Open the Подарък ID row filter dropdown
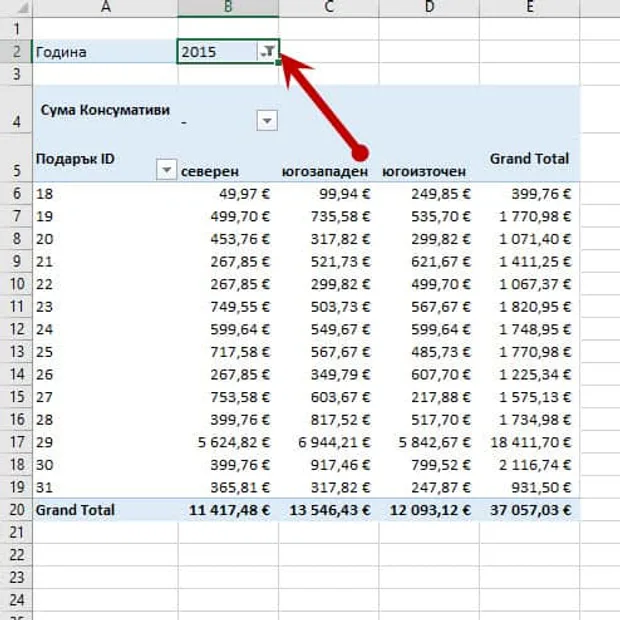Image resolution: width=620 pixels, height=620 pixels. tap(166, 170)
